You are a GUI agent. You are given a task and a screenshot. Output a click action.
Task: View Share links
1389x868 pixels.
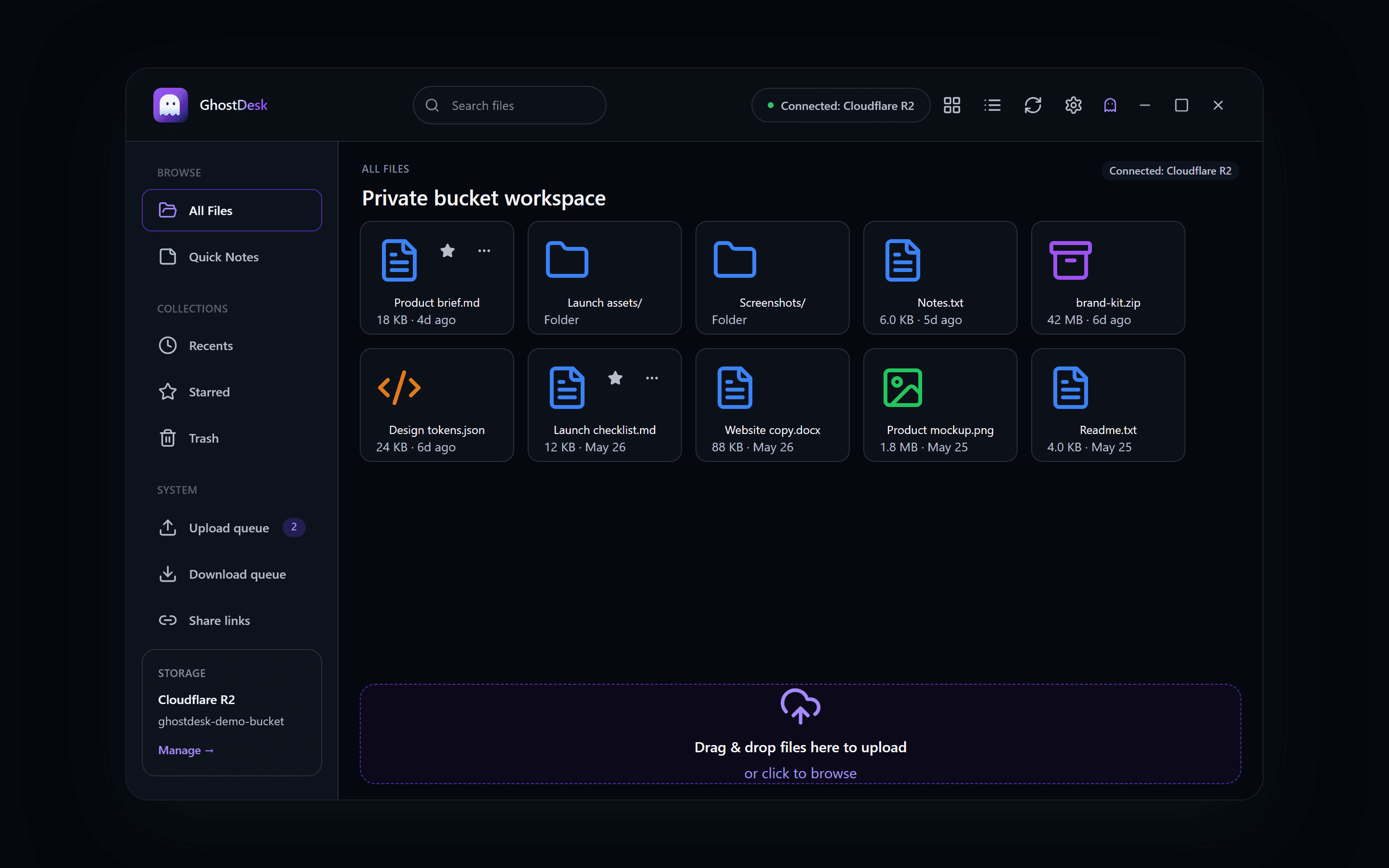[x=232, y=620]
